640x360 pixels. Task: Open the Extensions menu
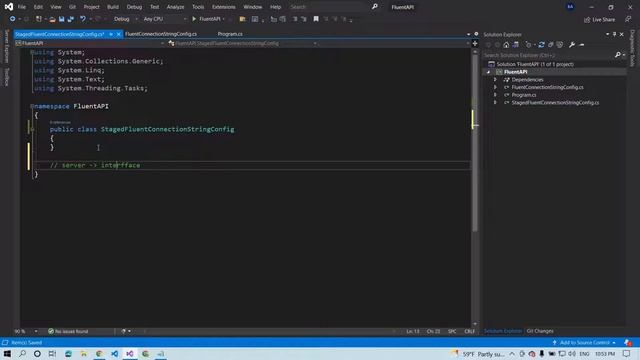tap(224, 7)
